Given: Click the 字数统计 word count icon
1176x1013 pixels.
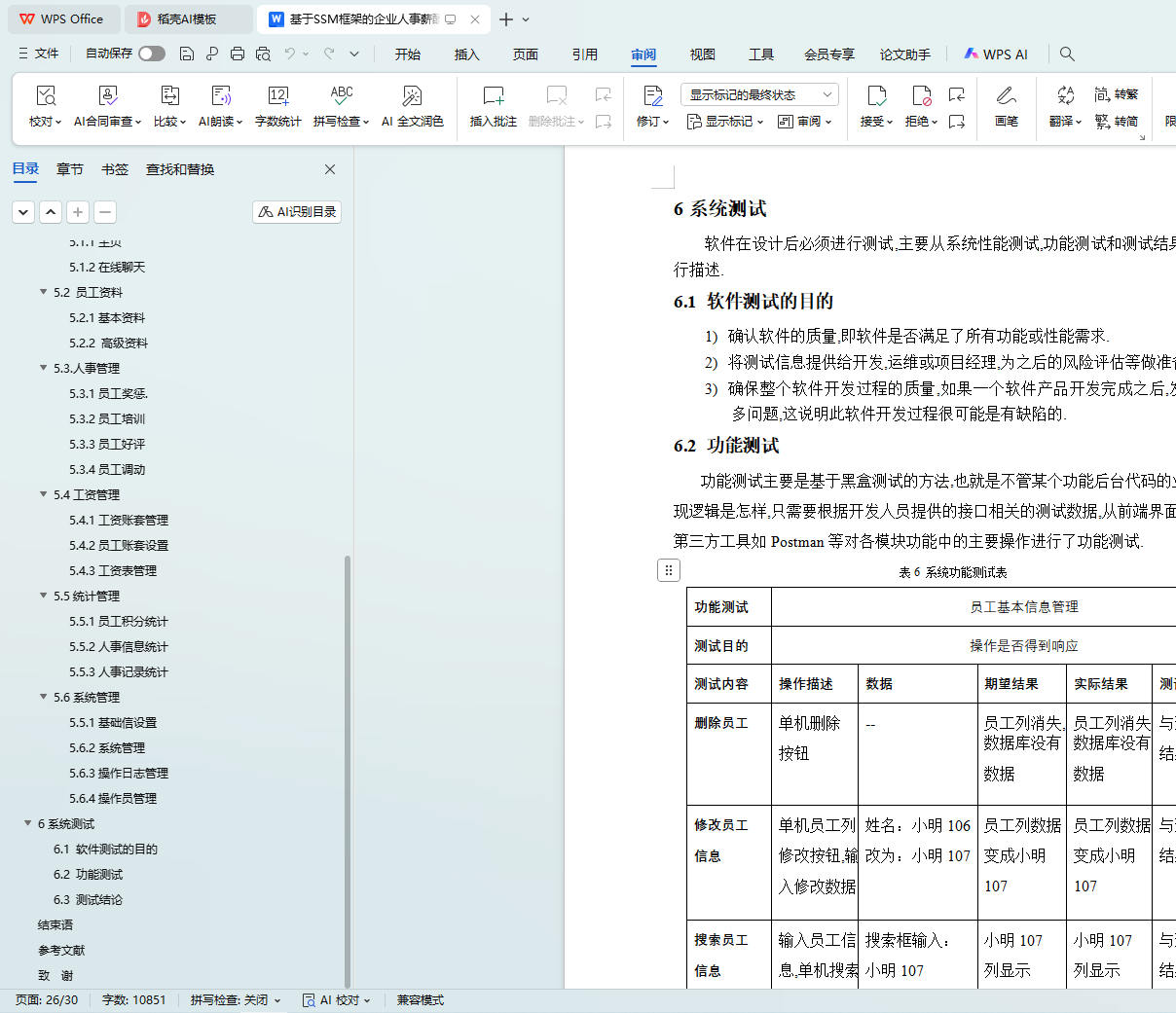Looking at the screenshot, I should pos(277,96).
